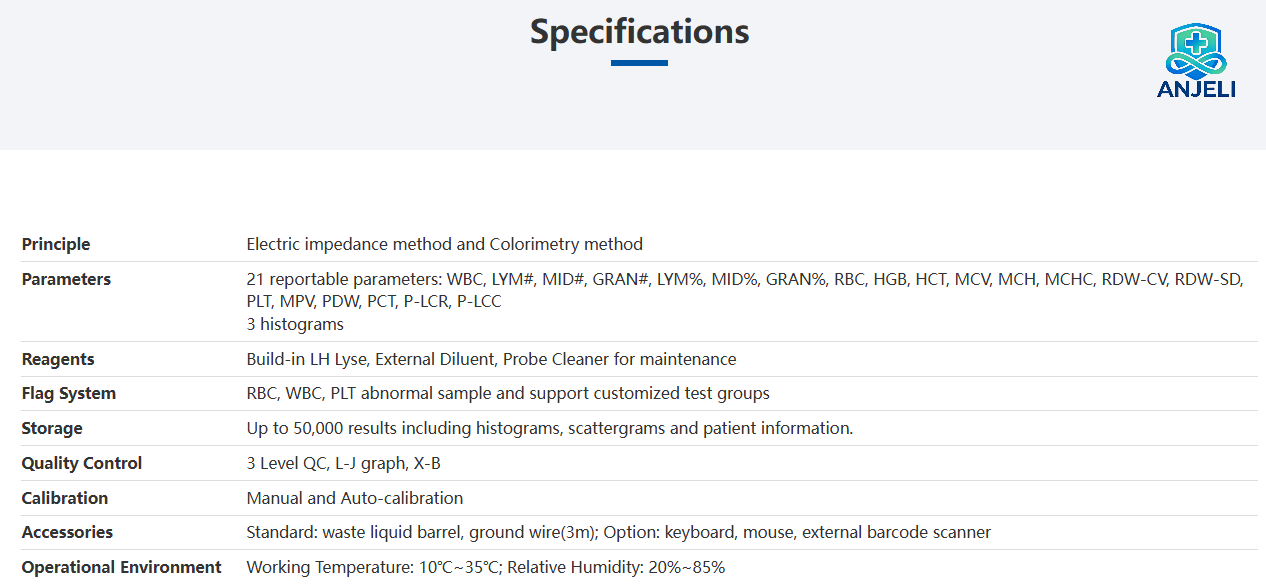Image resolution: width=1266 pixels, height=588 pixels.
Task: Select the Flag System label
Action: click(69, 394)
